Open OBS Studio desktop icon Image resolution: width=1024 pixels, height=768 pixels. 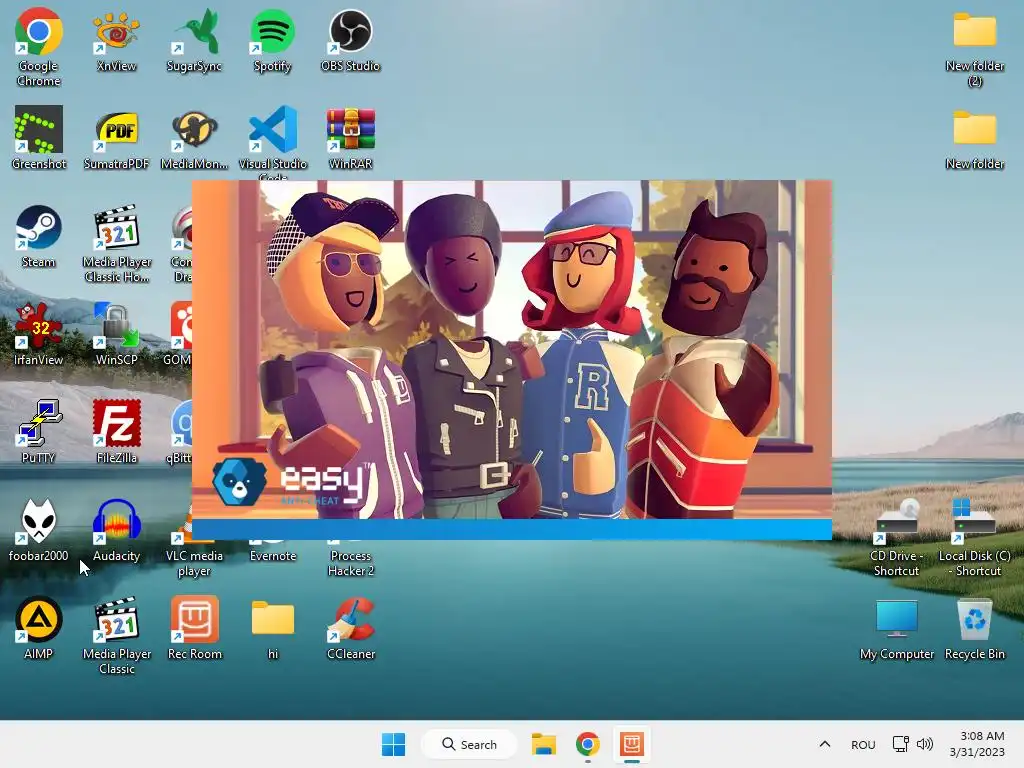coord(350,39)
